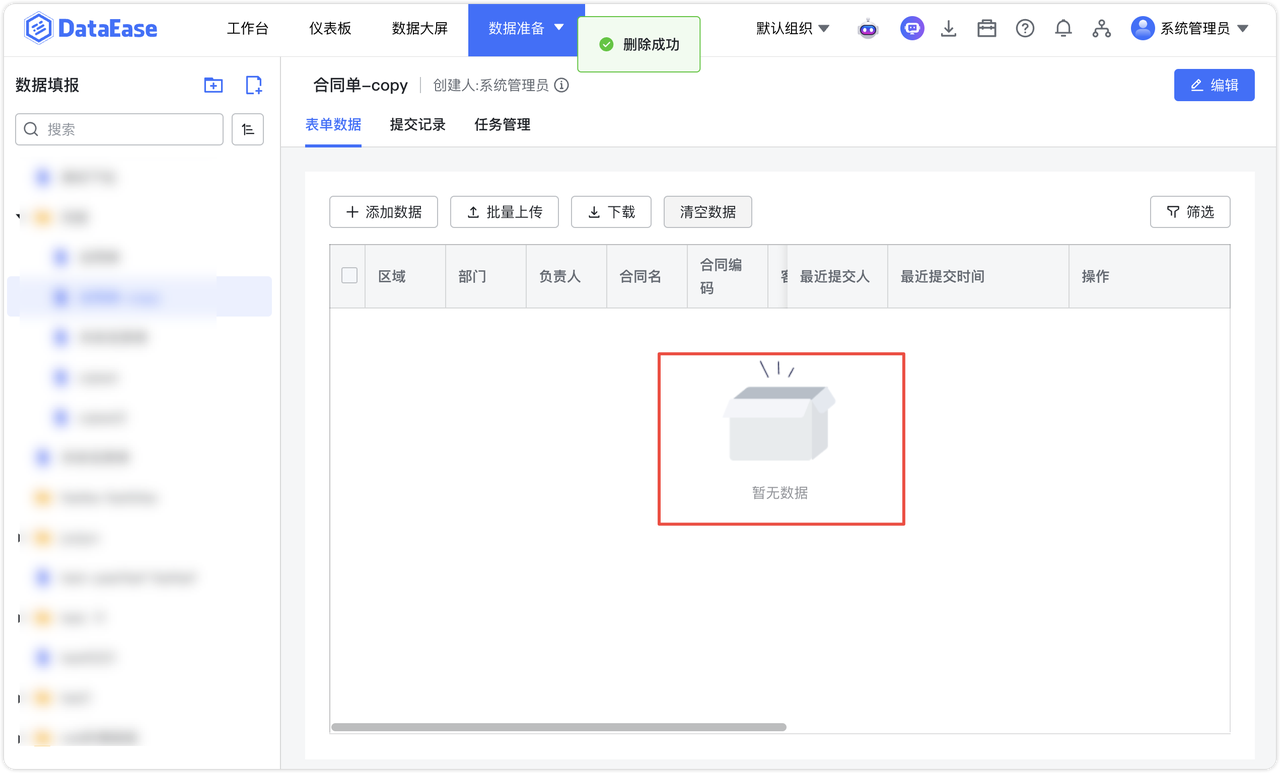Screen dimensions: 1280x773
Task: Open the AI robot assistant icon
Action: point(868,29)
